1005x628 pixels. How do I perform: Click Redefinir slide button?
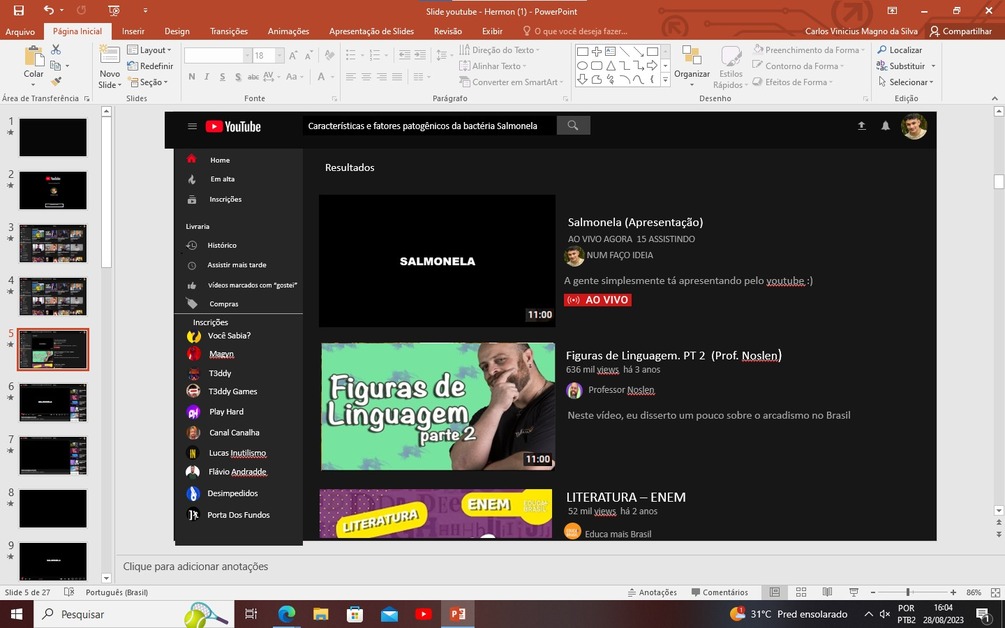pos(150,66)
